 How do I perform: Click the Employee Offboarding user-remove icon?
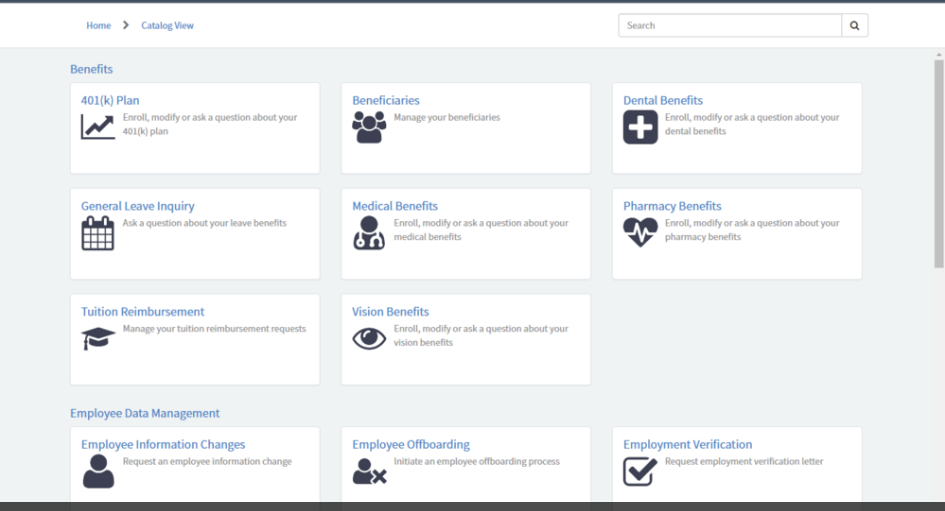[369, 471]
